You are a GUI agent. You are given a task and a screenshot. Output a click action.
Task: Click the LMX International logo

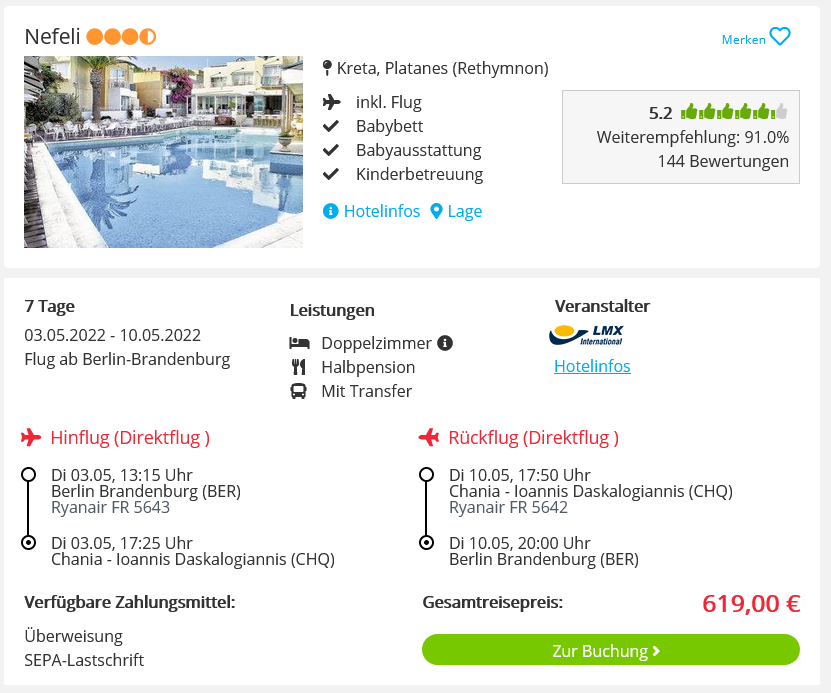coord(586,335)
